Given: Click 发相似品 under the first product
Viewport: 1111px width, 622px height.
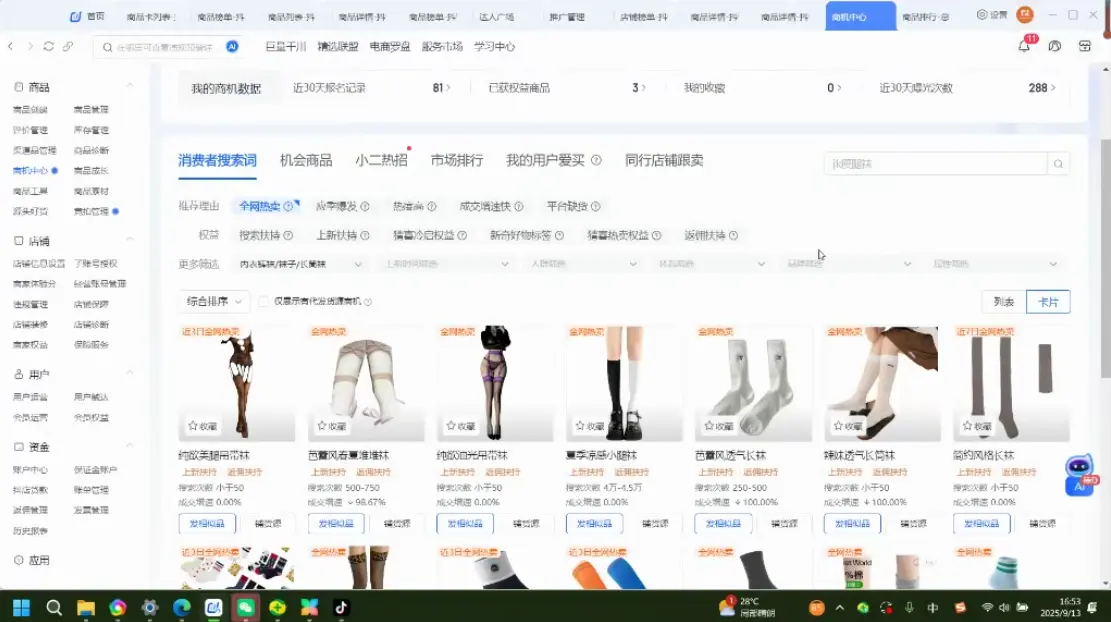Looking at the screenshot, I should click(207, 523).
